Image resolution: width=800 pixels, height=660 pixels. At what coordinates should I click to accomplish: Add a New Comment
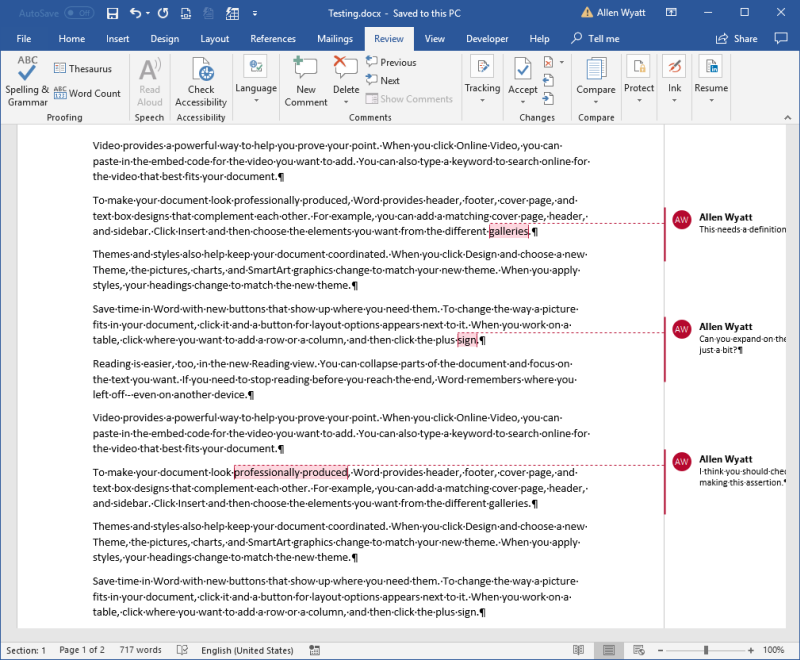[306, 82]
